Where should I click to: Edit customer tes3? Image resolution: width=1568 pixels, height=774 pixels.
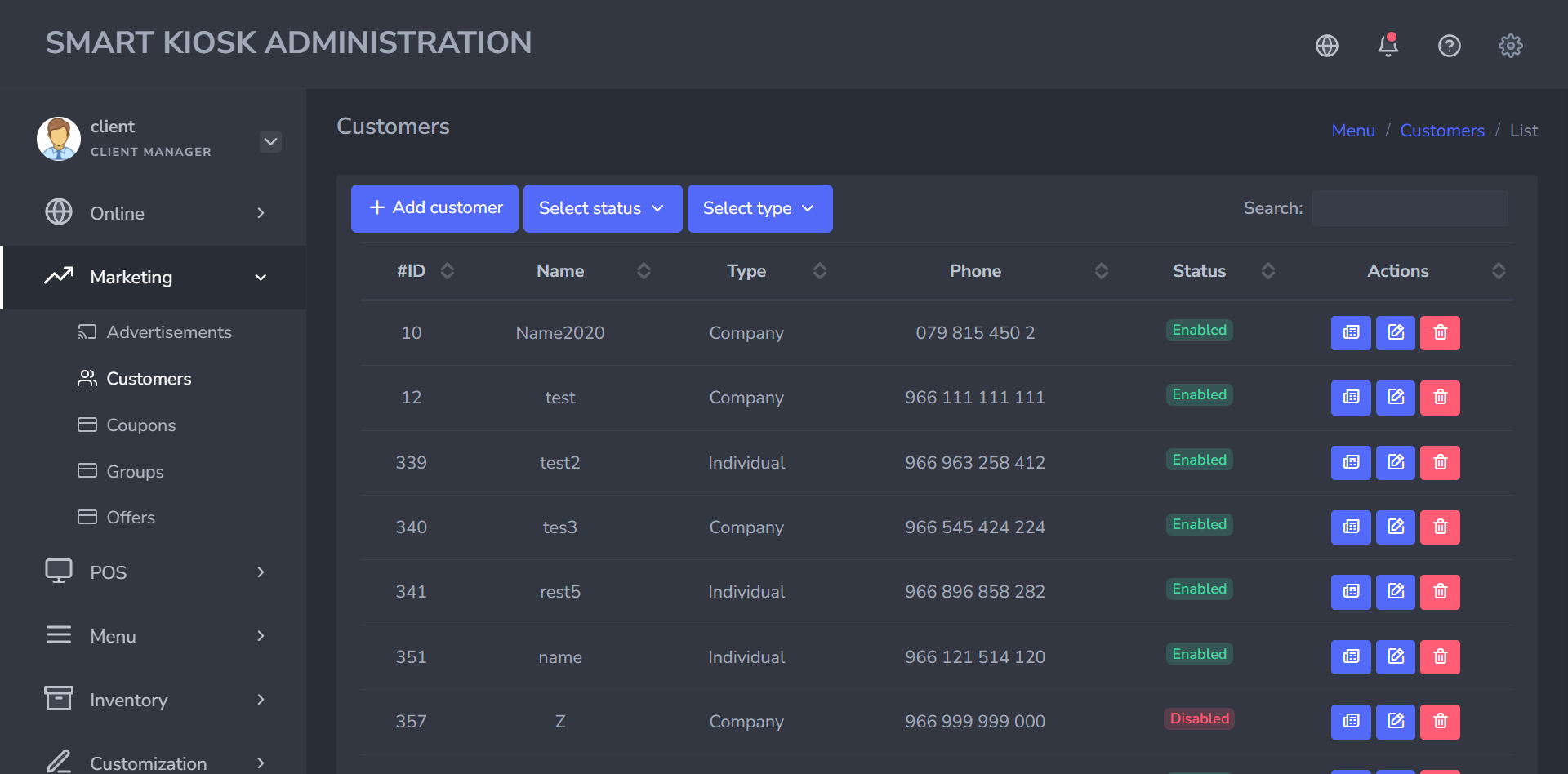tap(1396, 527)
